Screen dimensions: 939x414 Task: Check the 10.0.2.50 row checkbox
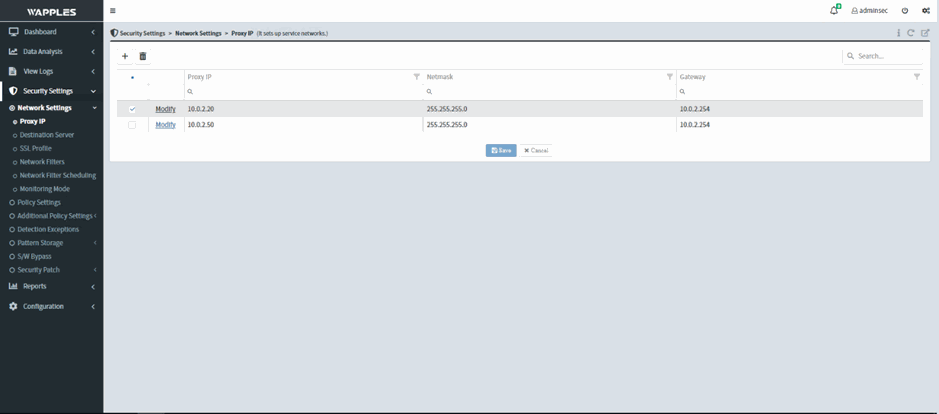tap(132, 125)
